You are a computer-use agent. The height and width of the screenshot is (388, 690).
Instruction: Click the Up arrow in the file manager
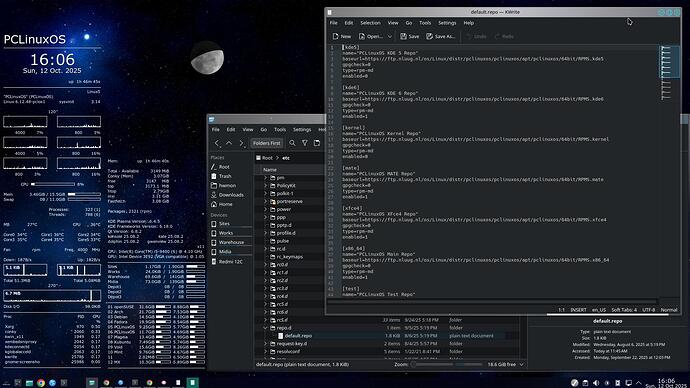click(x=229, y=143)
